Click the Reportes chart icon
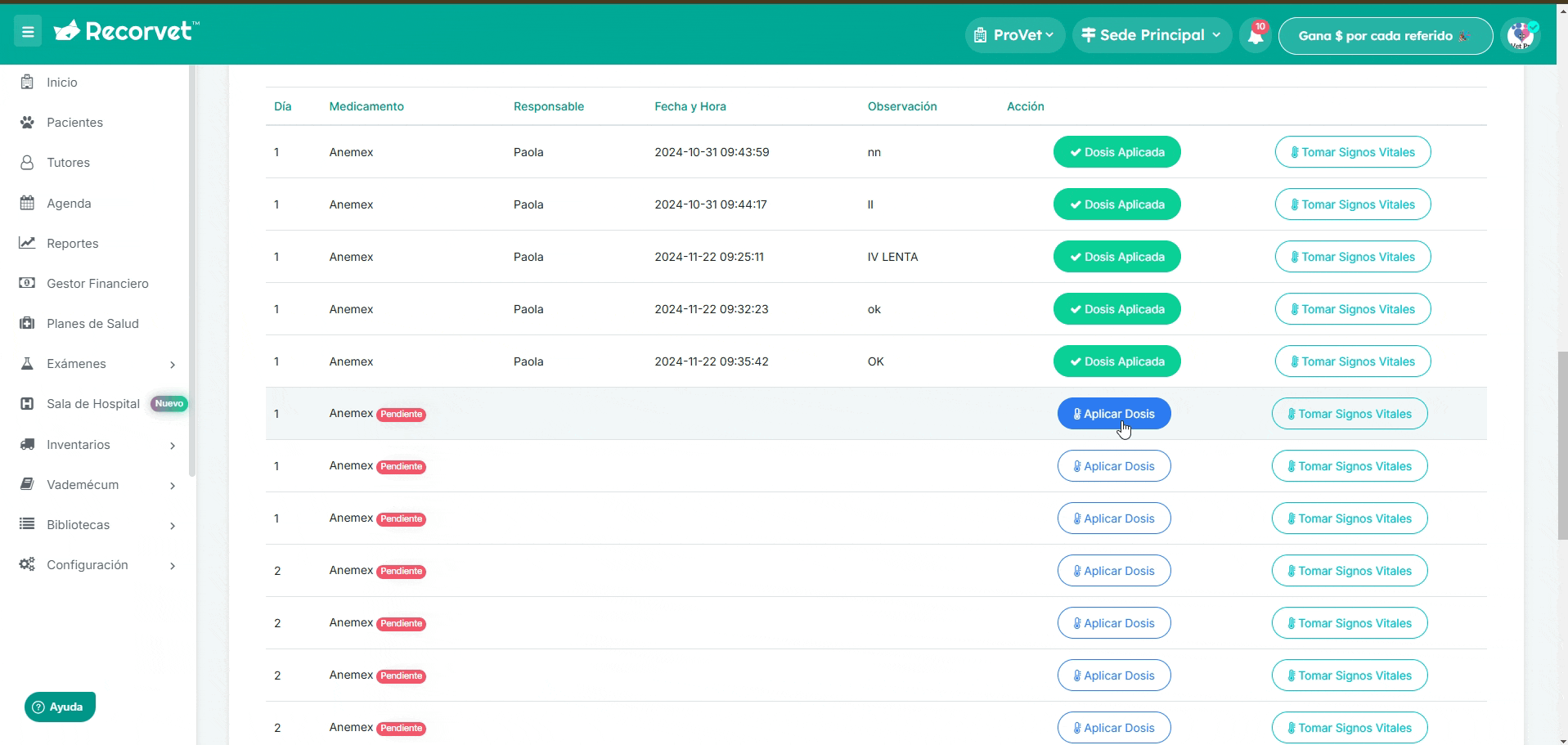This screenshot has width=1568, height=745. pyautogui.click(x=27, y=243)
